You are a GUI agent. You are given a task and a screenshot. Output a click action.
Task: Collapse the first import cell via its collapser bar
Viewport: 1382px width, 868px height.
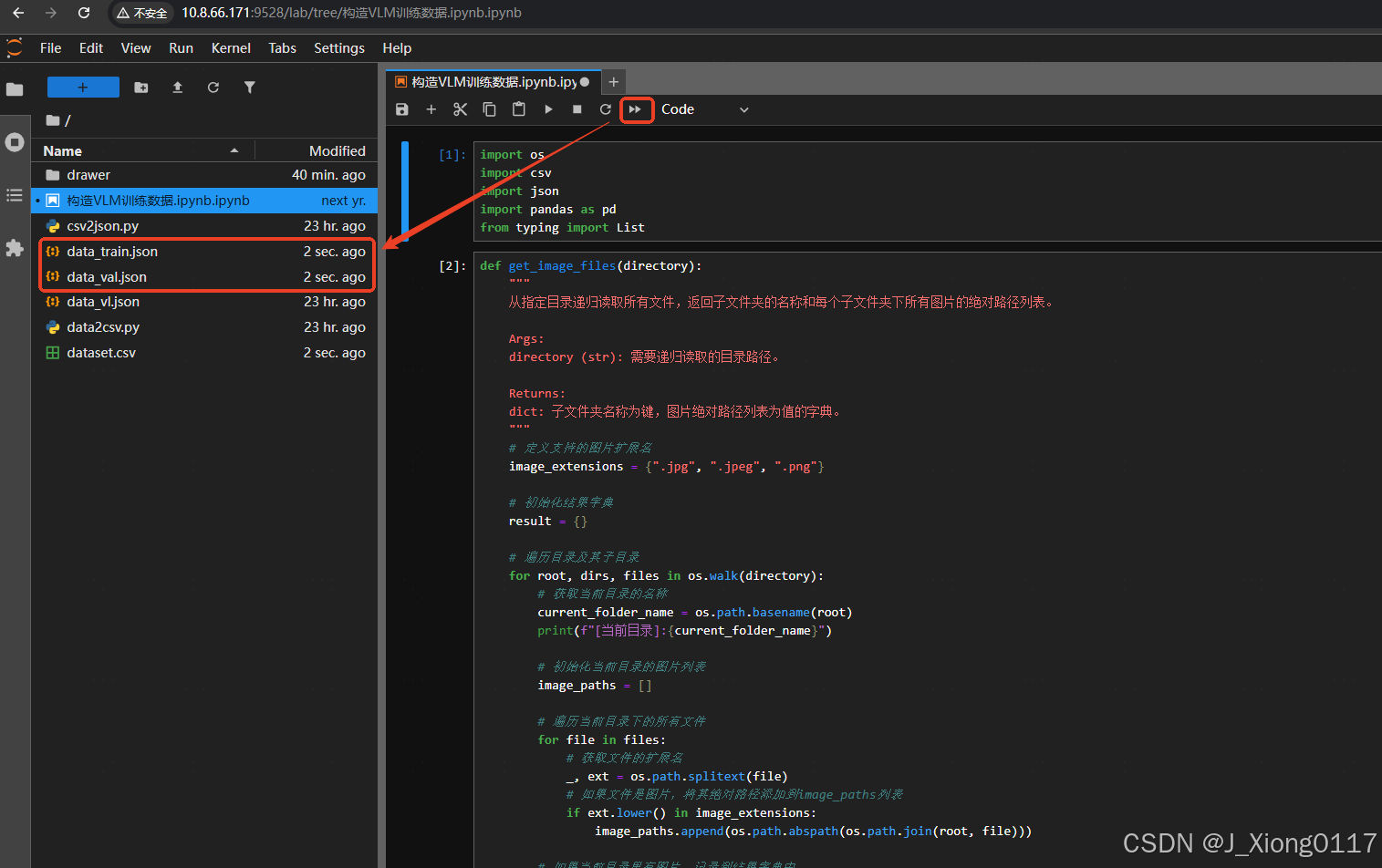coord(405,191)
